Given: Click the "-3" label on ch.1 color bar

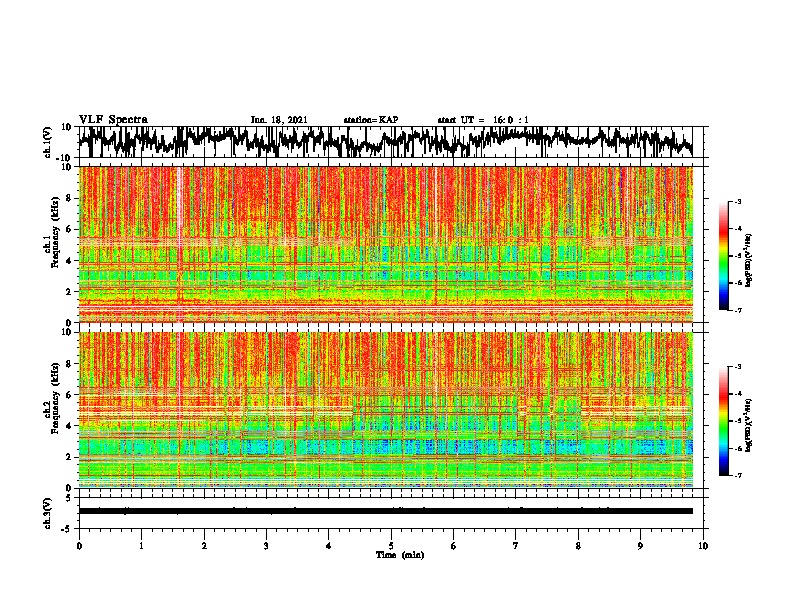Looking at the screenshot, I should pos(737,202).
